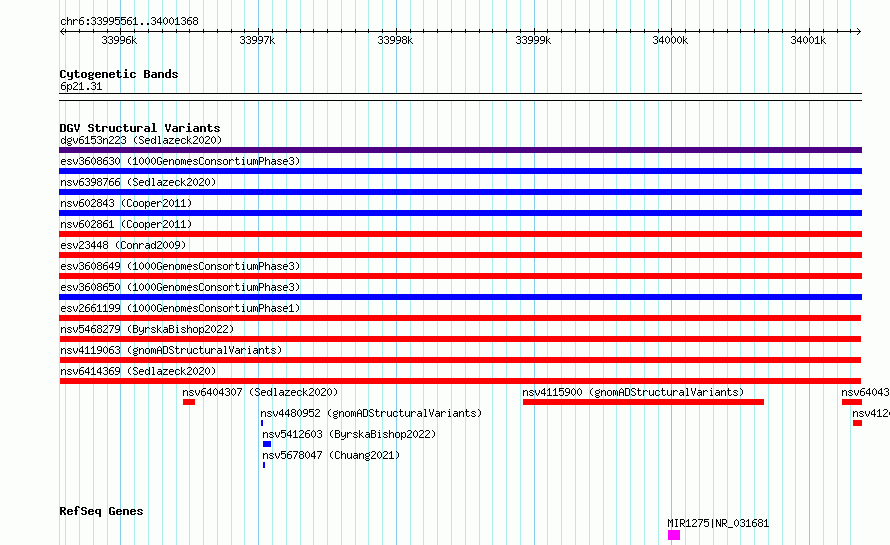The height and width of the screenshot is (545, 890).
Task: Select nsv5468279 (ByrskaBishop2022) label
Action: click(147, 329)
